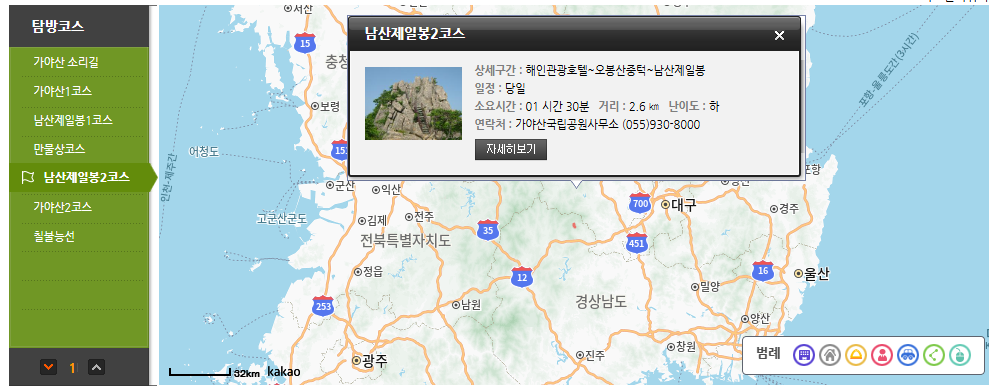This screenshot has width=996, height=388.
Task: Click the purple building legend icon
Action: (804, 355)
